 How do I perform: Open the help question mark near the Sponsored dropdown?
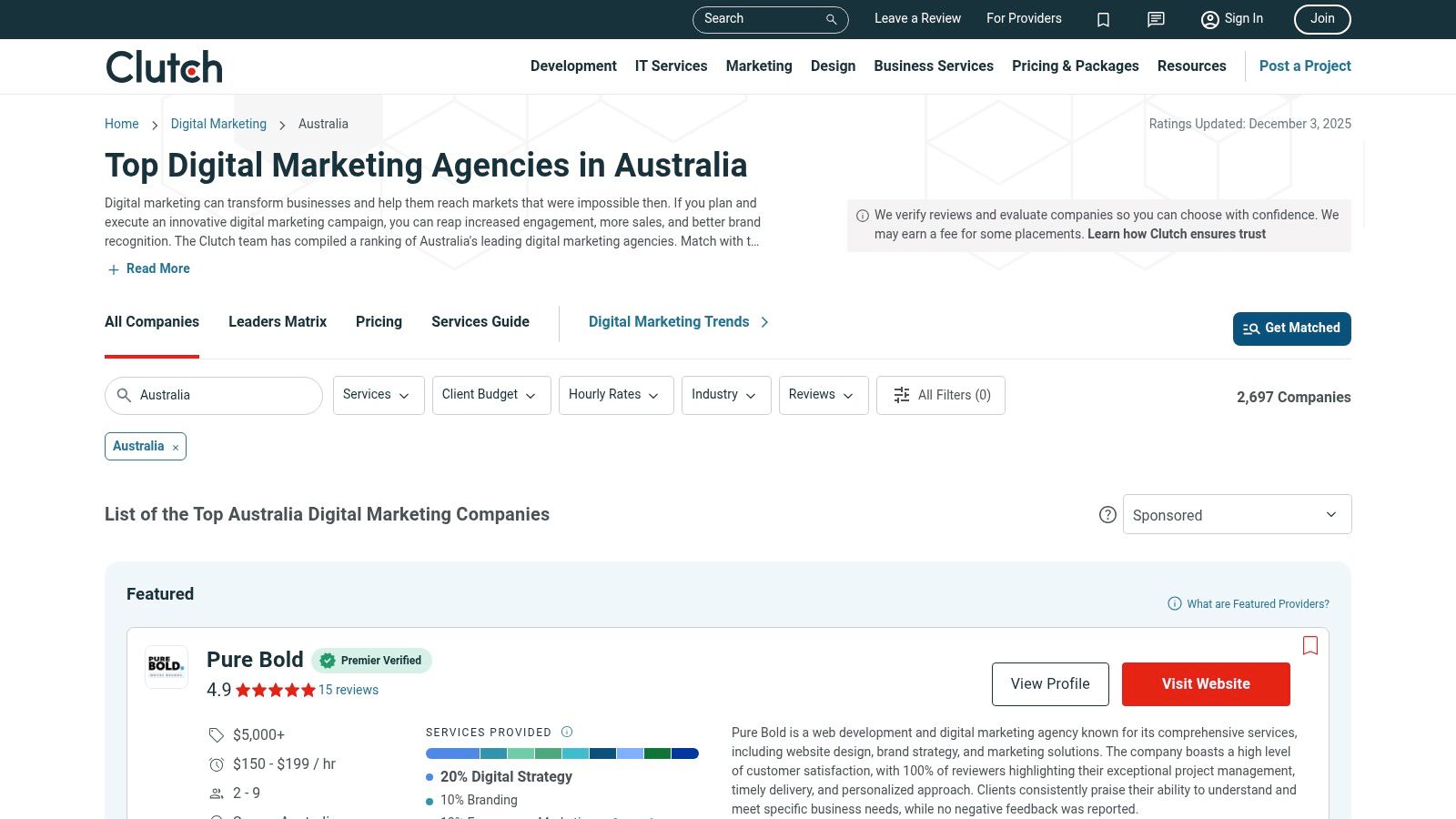(x=1107, y=514)
